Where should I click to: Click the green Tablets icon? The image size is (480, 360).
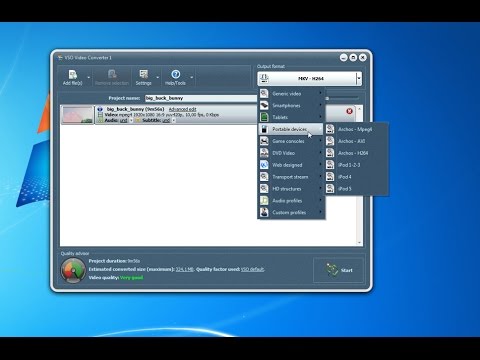pos(264,117)
